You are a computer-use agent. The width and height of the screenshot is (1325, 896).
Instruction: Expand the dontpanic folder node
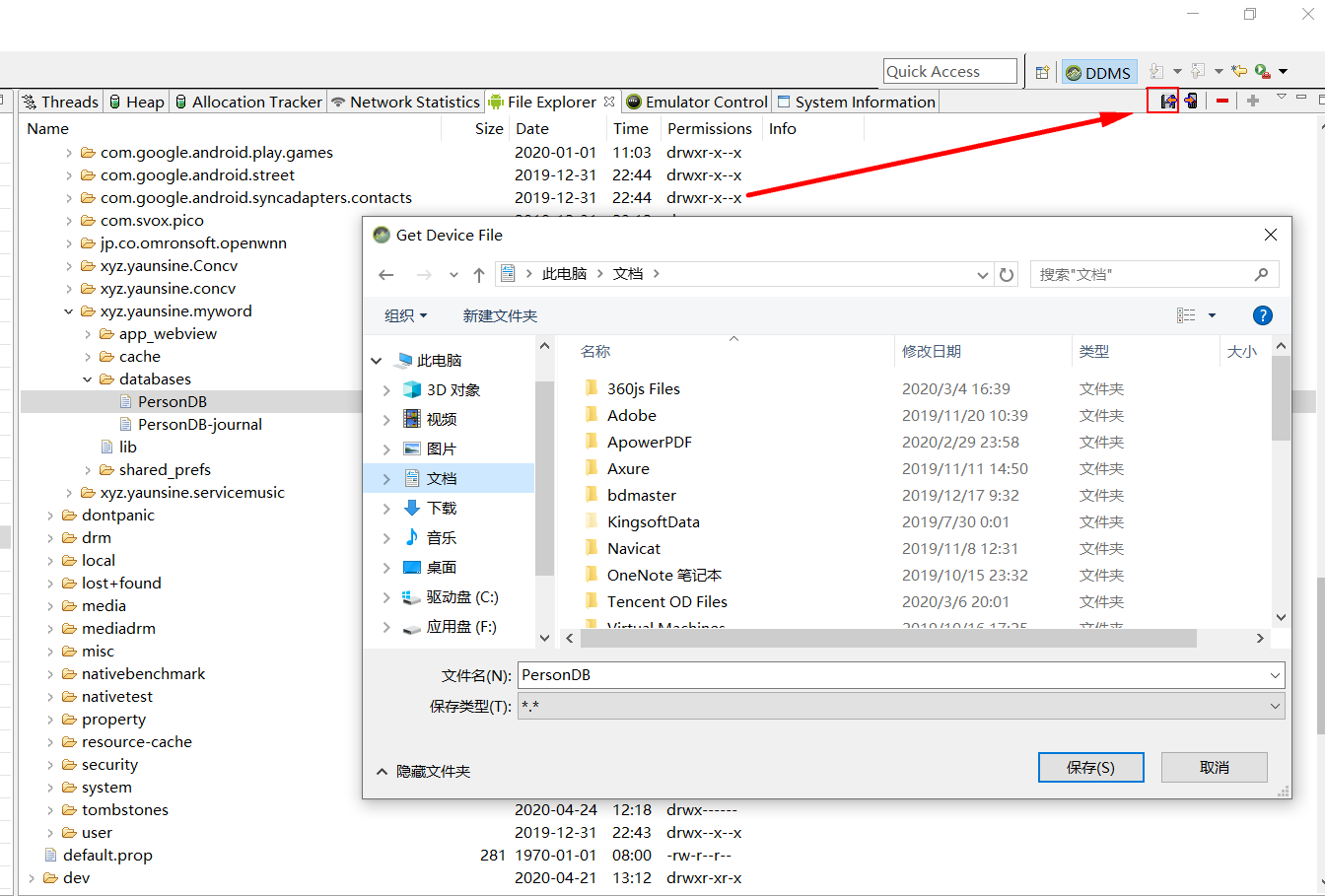click(x=49, y=515)
